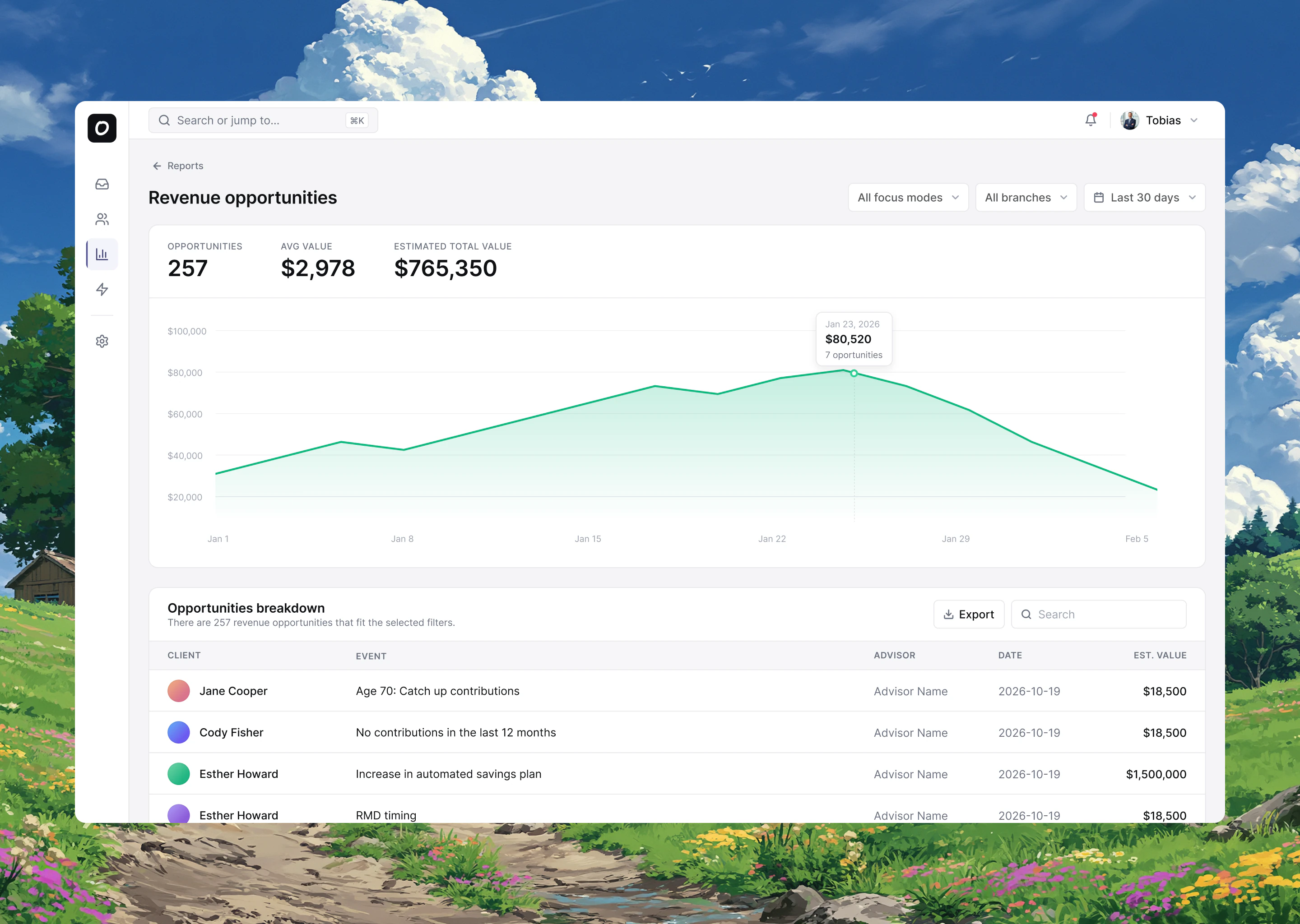This screenshot has height=924, width=1300.
Task: Sort by the ADVISOR column header
Action: (894, 656)
